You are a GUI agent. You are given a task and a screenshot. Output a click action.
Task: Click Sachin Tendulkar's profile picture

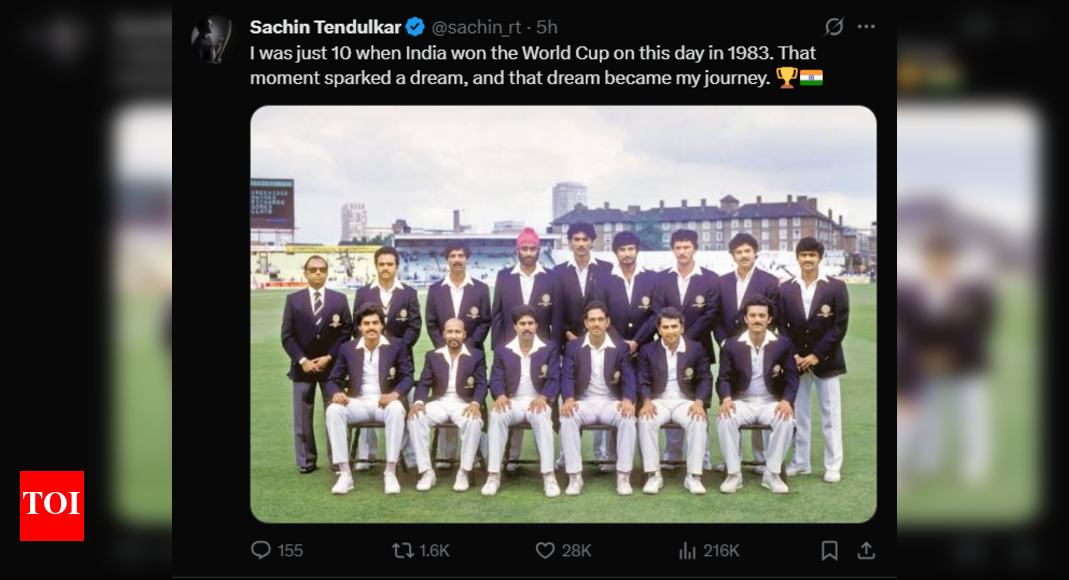point(214,28)
